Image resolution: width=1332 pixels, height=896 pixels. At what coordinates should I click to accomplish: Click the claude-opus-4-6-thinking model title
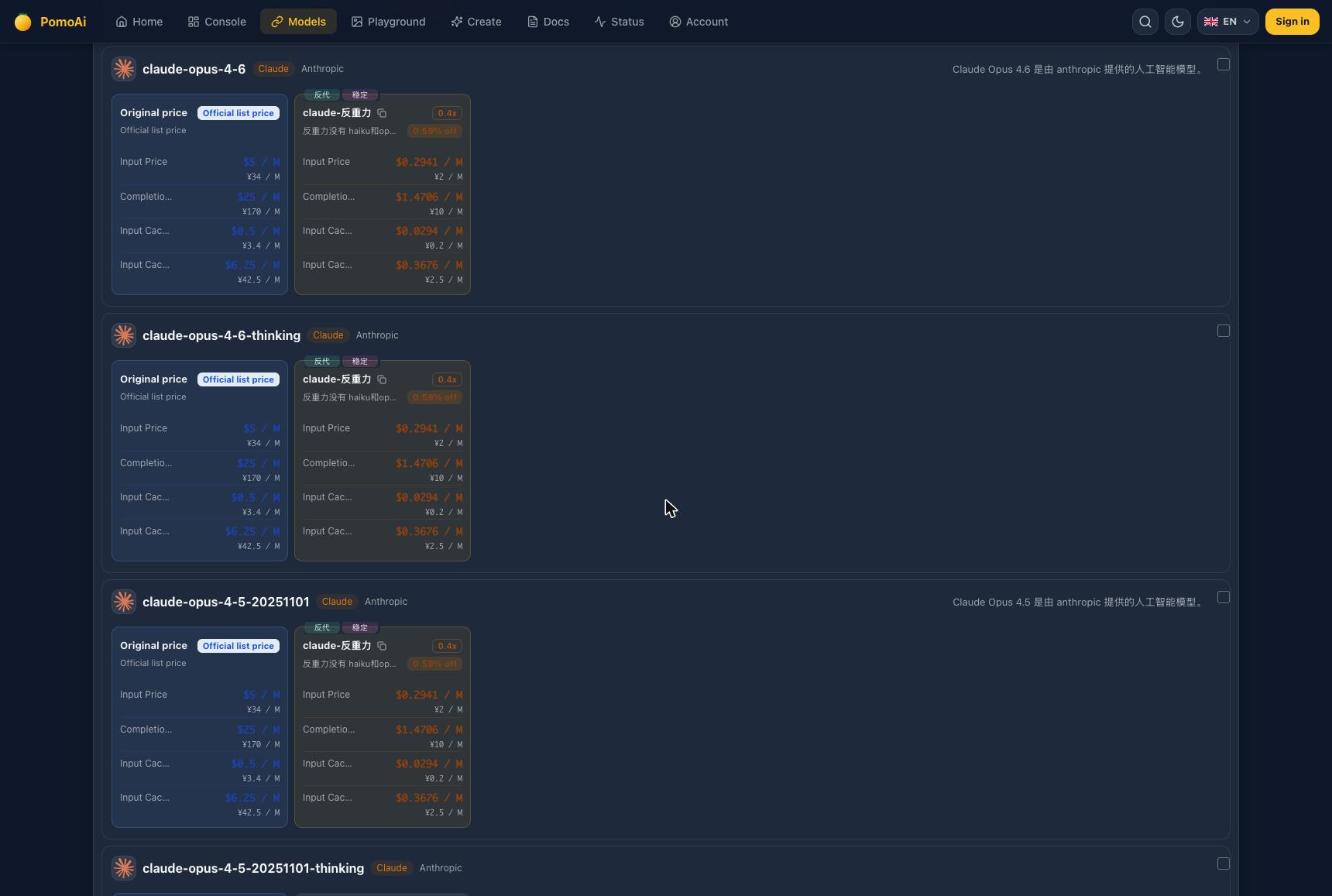[x=222, y=335]
